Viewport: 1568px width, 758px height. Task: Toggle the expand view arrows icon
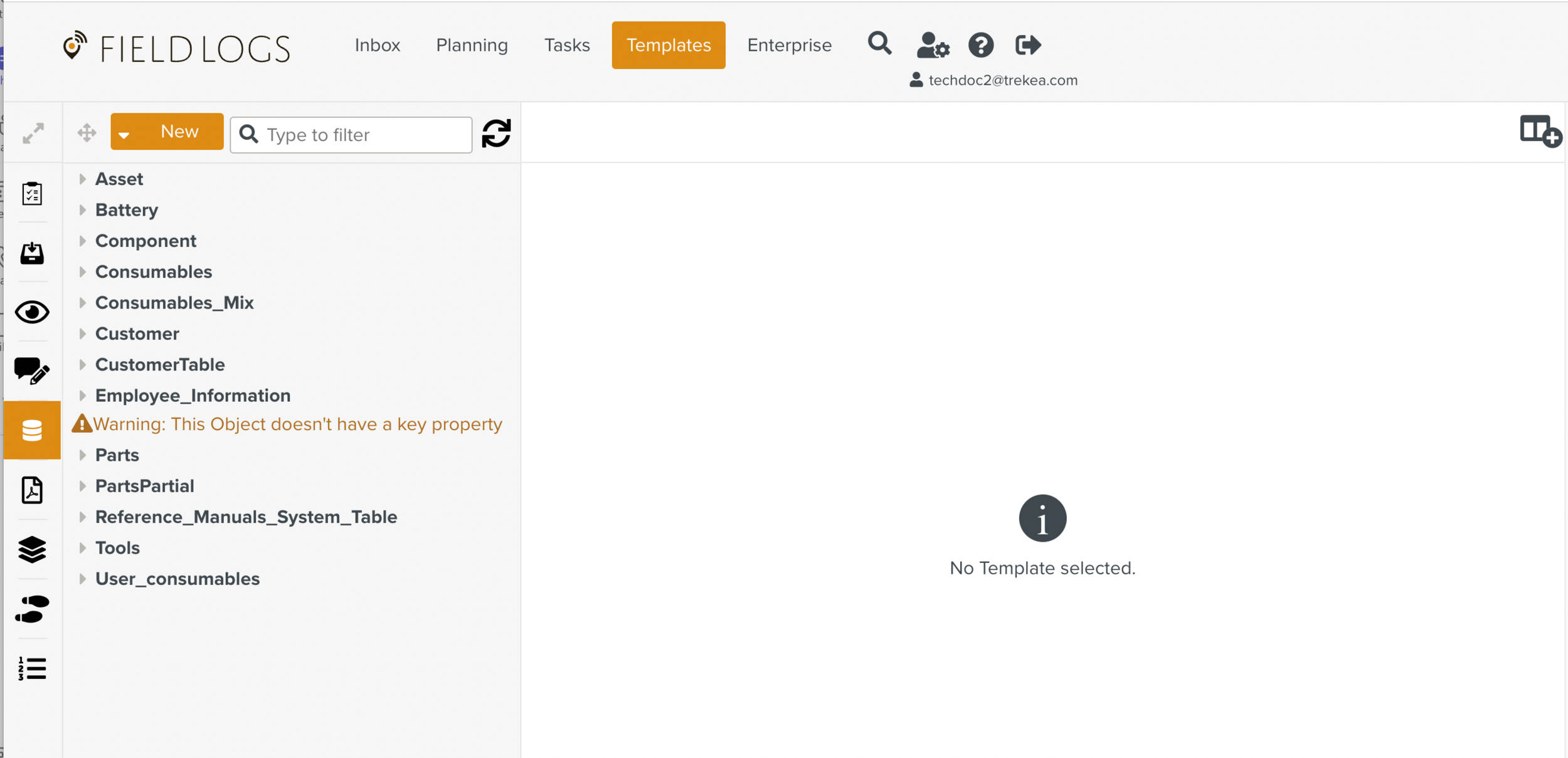pyautogui.click(x=32, y=132)
